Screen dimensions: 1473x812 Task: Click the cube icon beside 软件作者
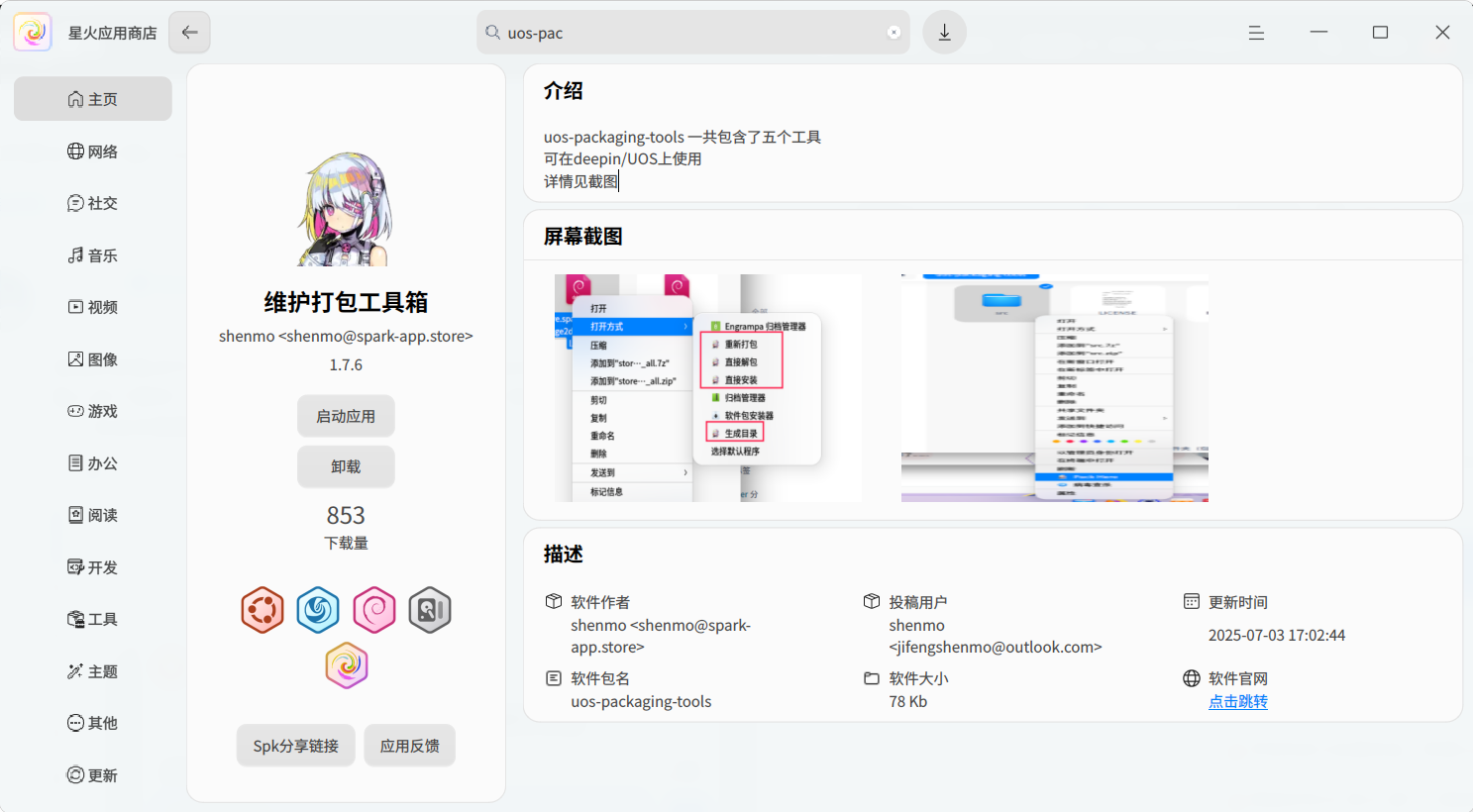[x=554, y=602]
